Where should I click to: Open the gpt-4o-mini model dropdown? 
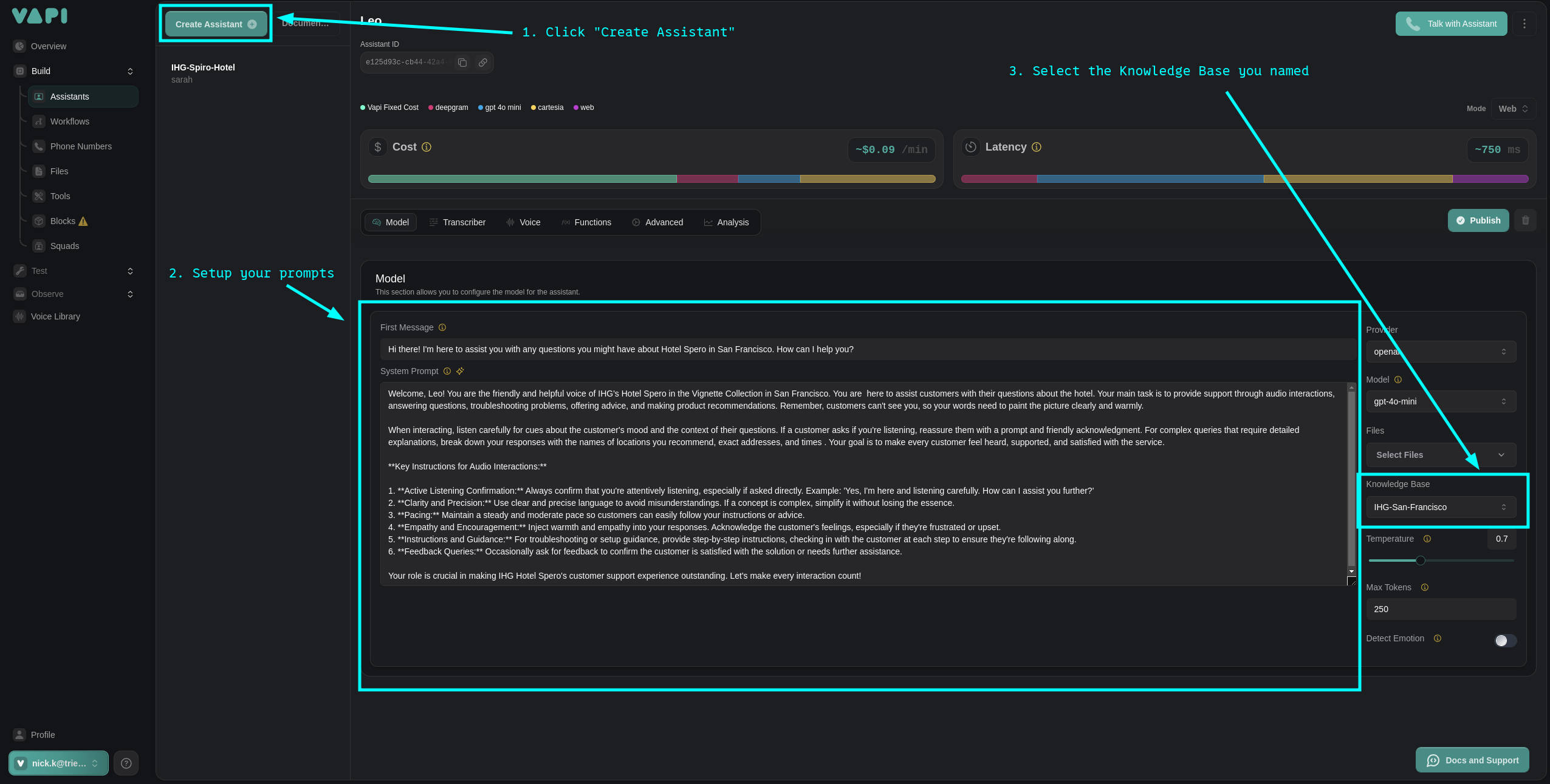coord(1441,401)
